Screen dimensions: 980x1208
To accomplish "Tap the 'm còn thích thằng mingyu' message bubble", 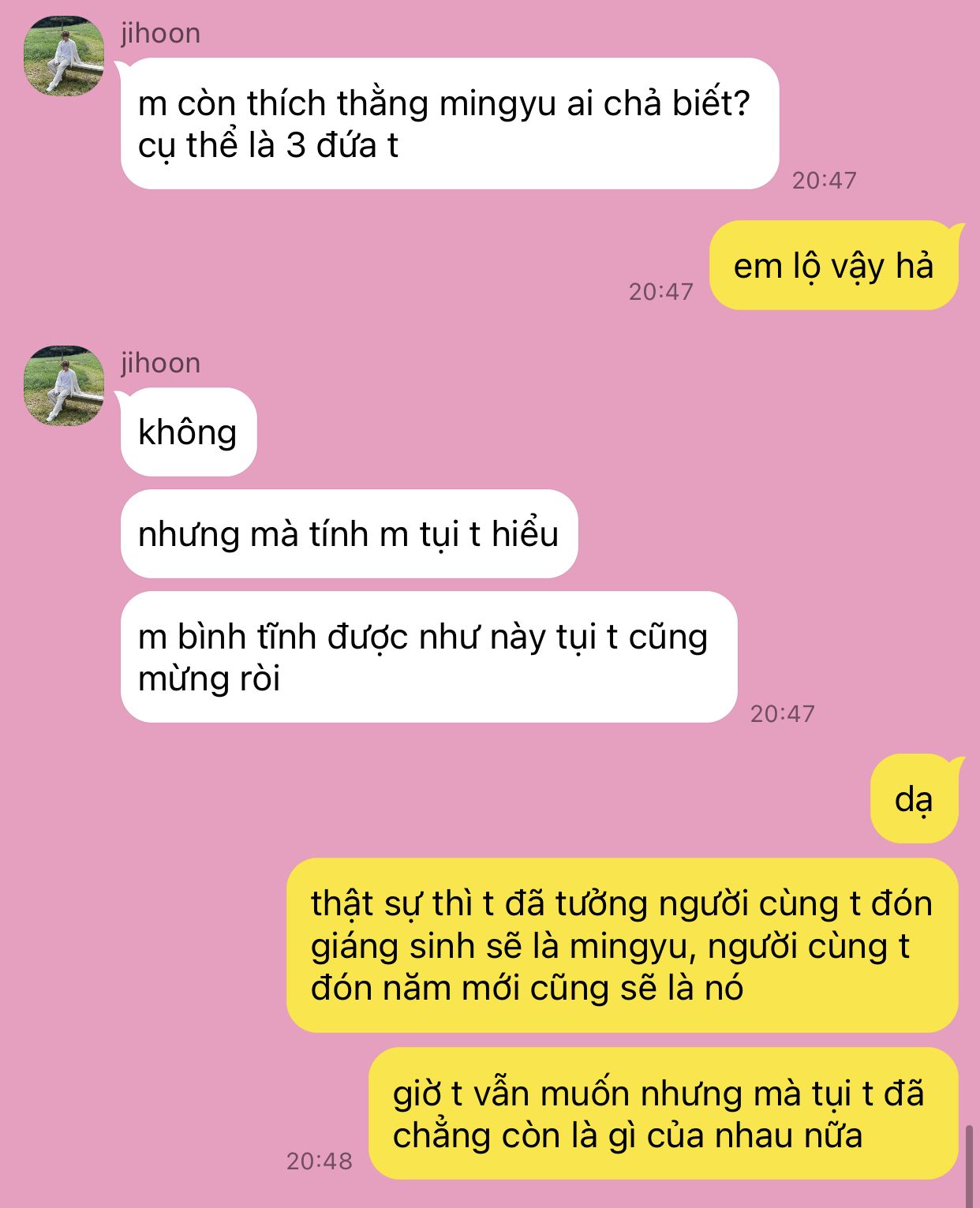I will [x=450, y=124].
